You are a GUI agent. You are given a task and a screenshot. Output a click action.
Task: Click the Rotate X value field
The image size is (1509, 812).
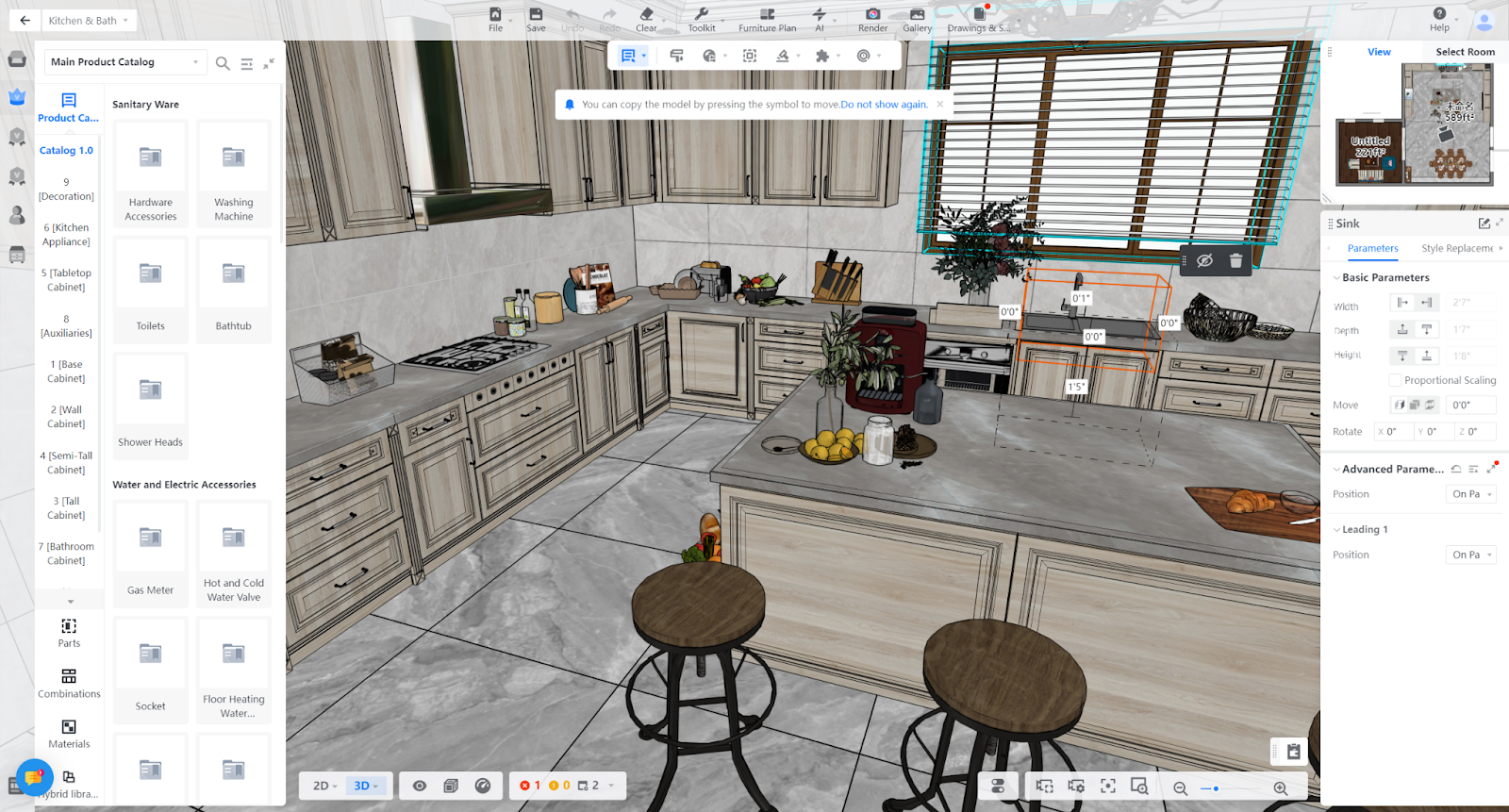click(x=1393, y=432)
